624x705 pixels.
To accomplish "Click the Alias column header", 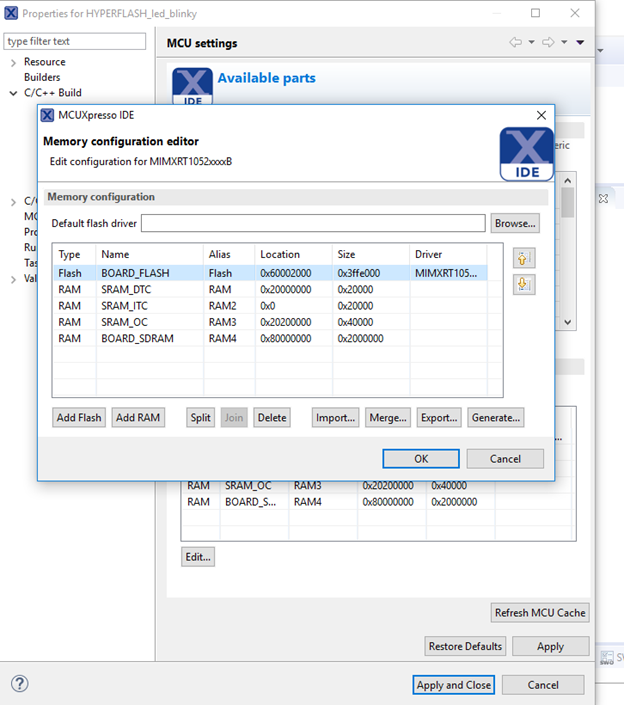I will tap(229, 254).
